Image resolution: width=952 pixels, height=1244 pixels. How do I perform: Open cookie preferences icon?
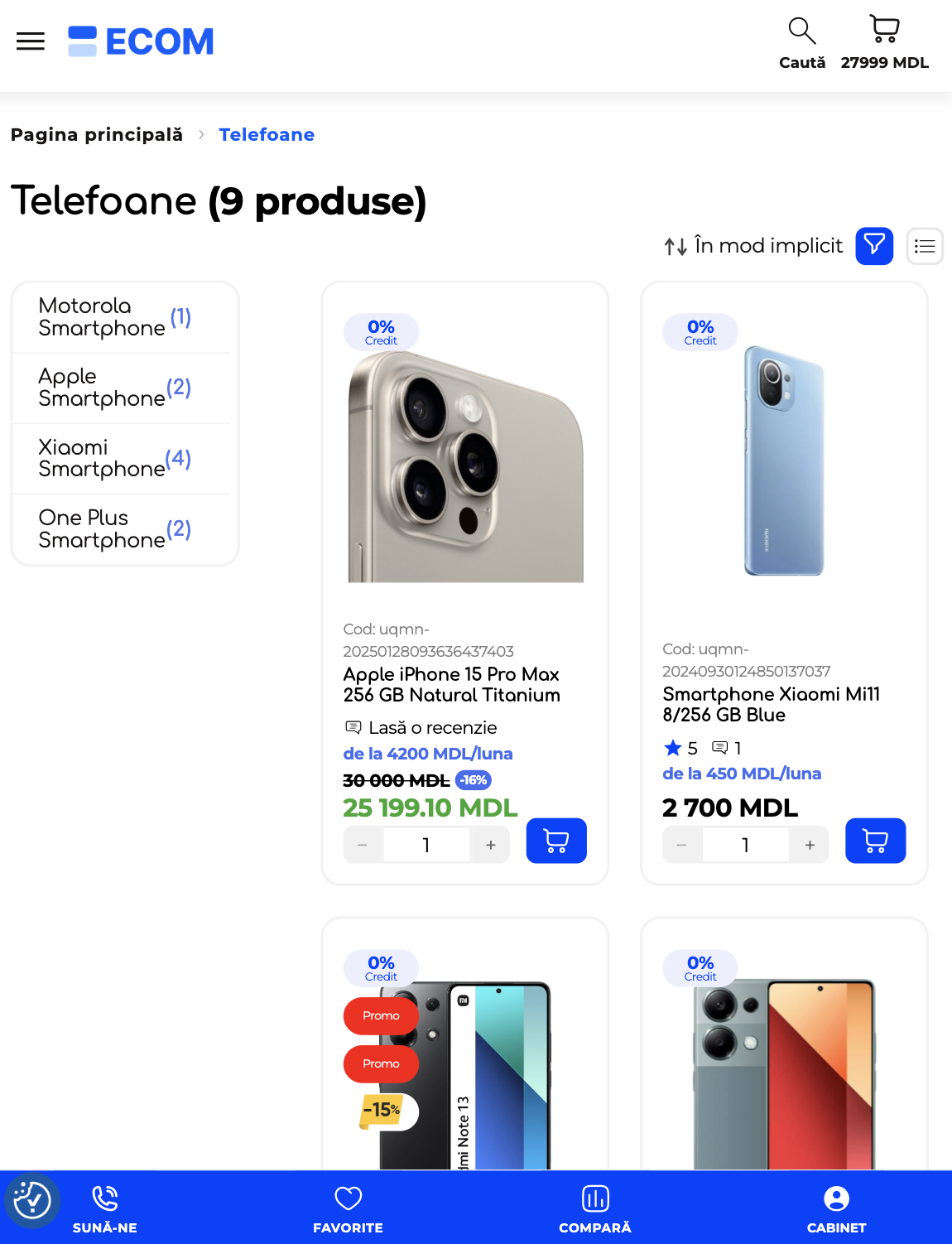(32, 1200)
